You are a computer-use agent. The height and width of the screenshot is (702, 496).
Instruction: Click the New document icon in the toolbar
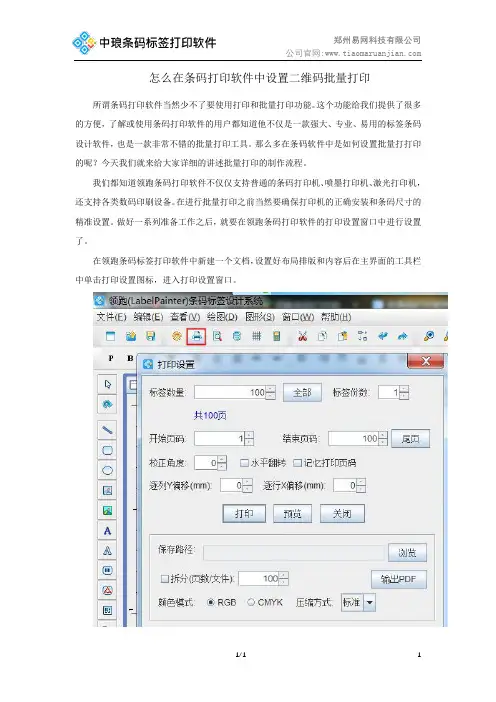[110, 336]
